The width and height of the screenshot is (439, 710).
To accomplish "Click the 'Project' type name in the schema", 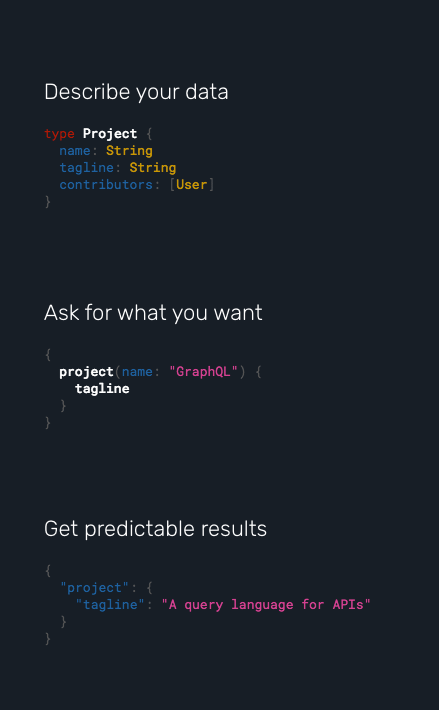I will pyautogui.click(x=110, y=134).
